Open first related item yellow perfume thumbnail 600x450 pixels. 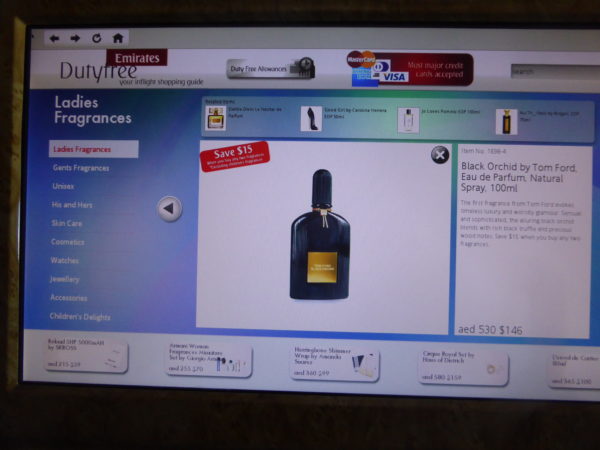click(215, 118)
